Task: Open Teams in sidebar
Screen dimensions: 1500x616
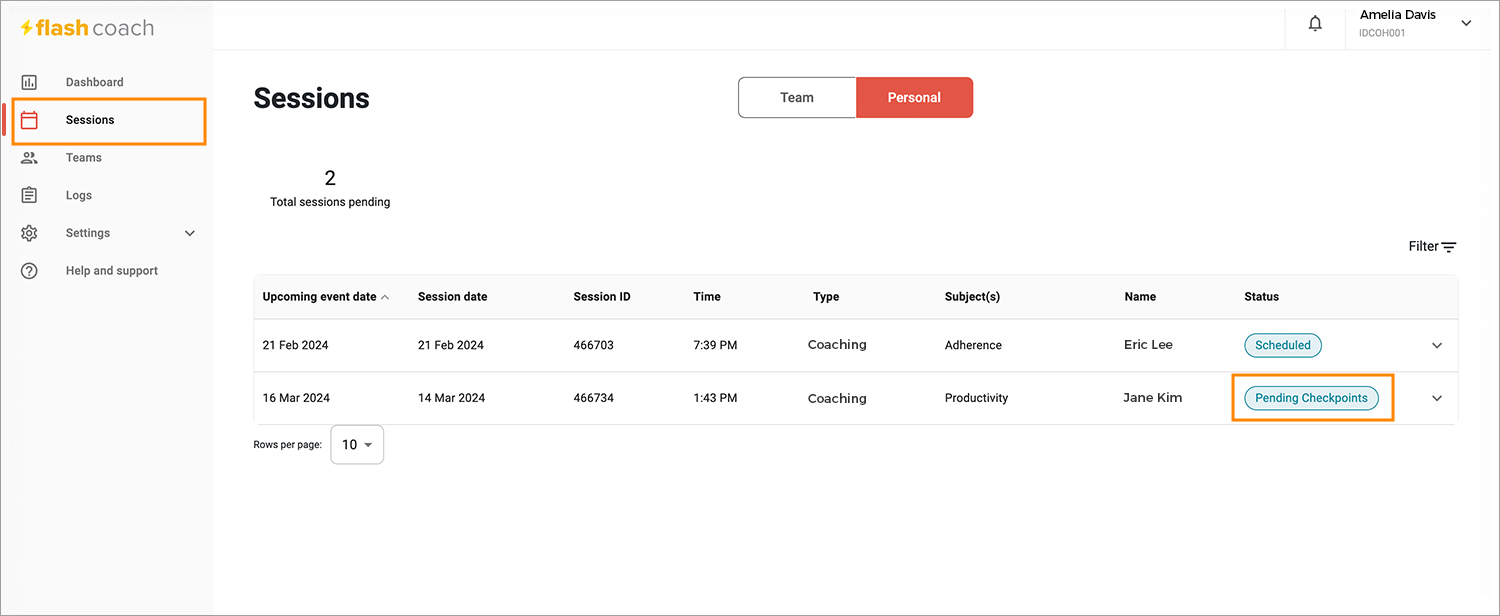Action: [84, 158]
